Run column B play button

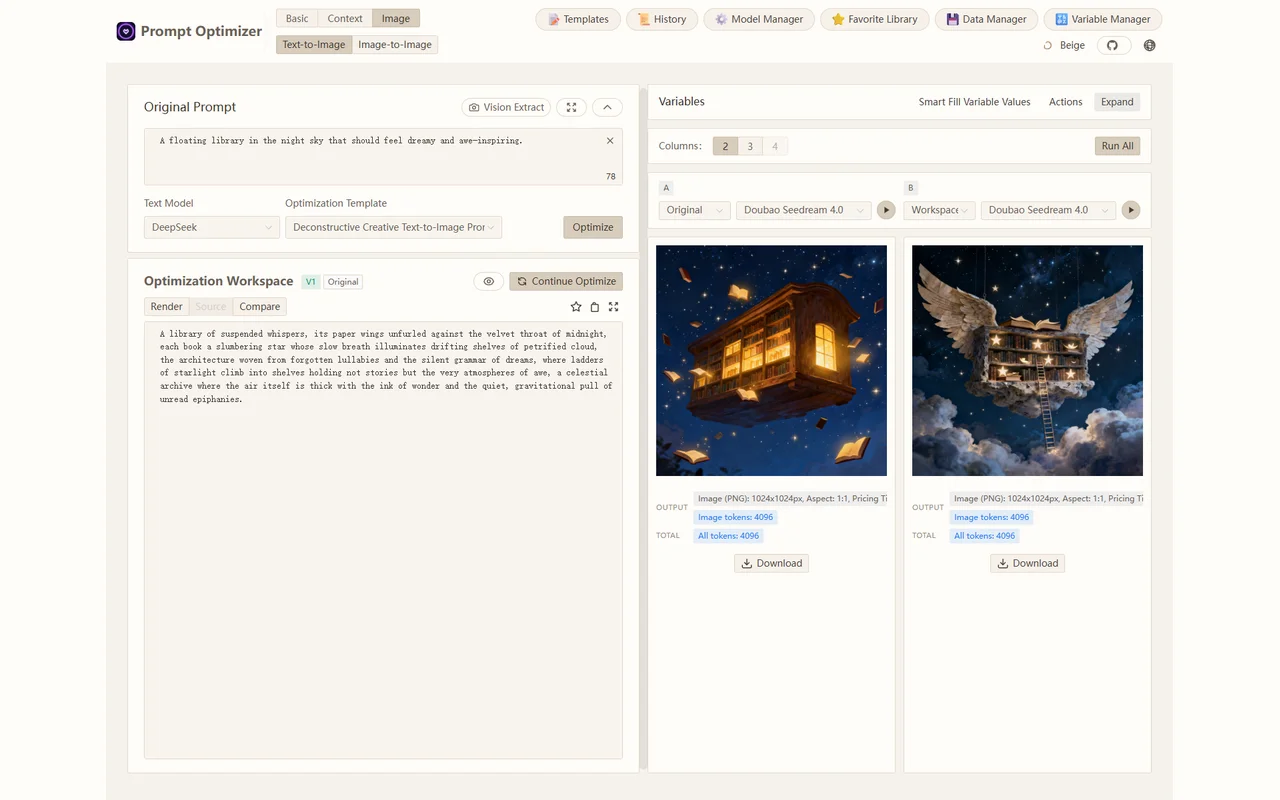point(1130,210)
